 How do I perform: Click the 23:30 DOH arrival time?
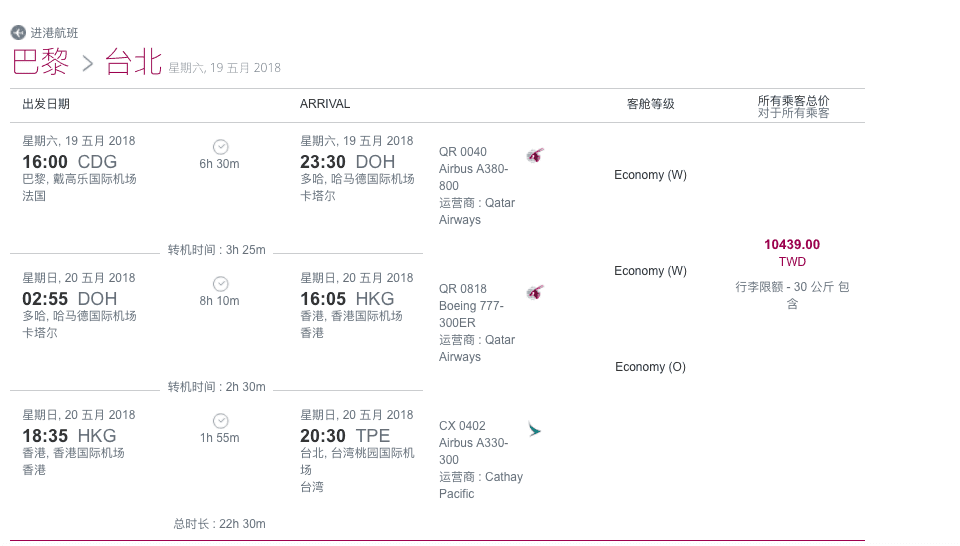(347, 162)
